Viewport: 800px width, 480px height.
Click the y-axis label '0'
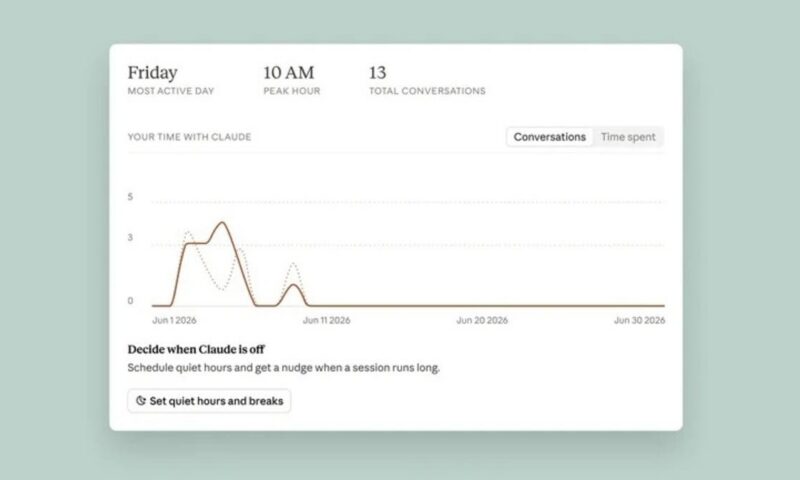click(130, 301)
